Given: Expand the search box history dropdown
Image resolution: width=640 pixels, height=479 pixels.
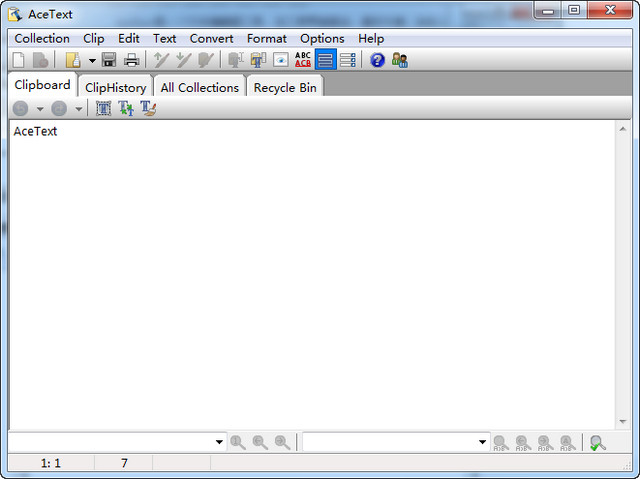Looking at the screenshot, I should (219, 442).
